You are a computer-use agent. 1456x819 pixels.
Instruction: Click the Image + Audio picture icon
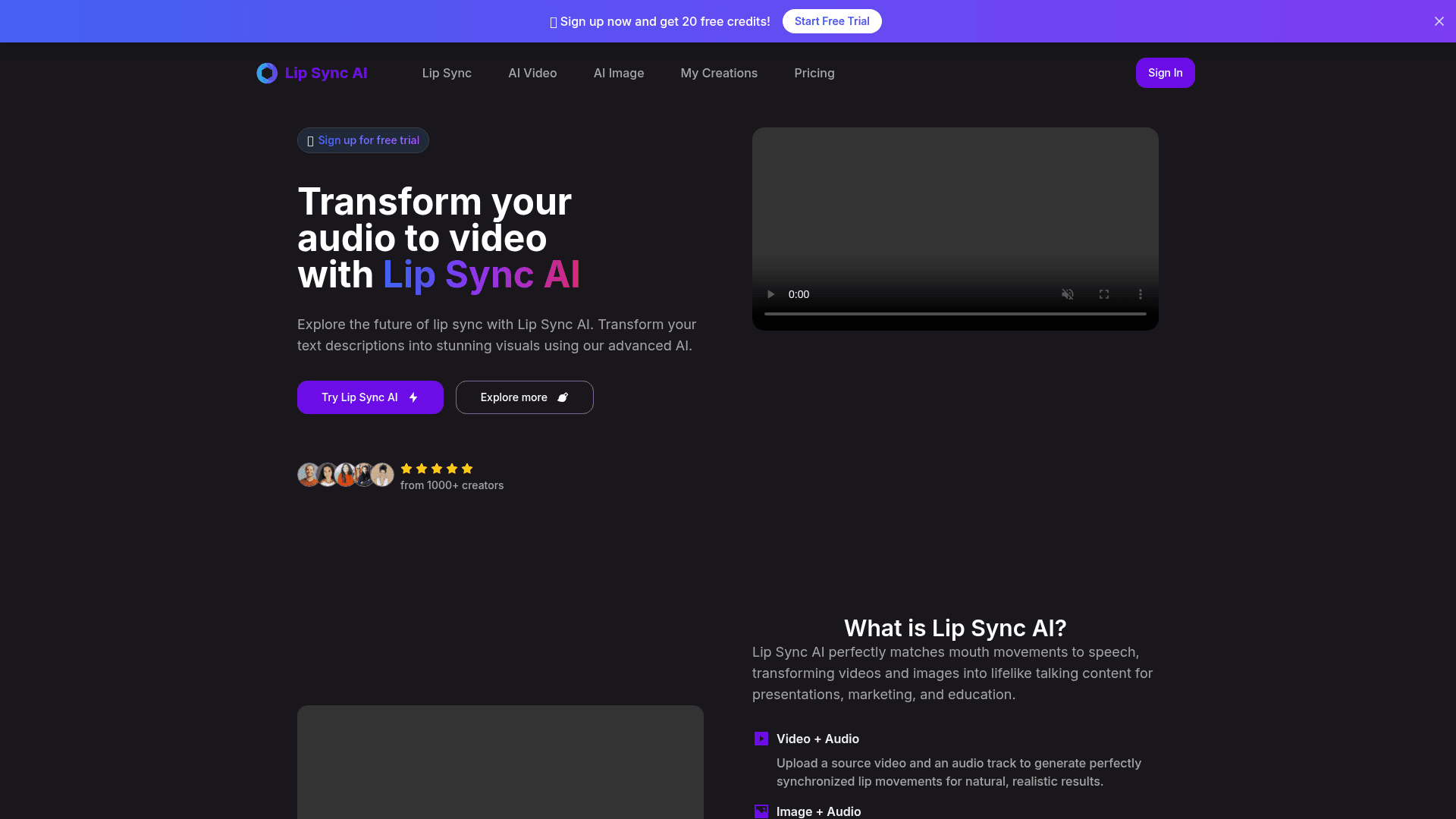761,811
